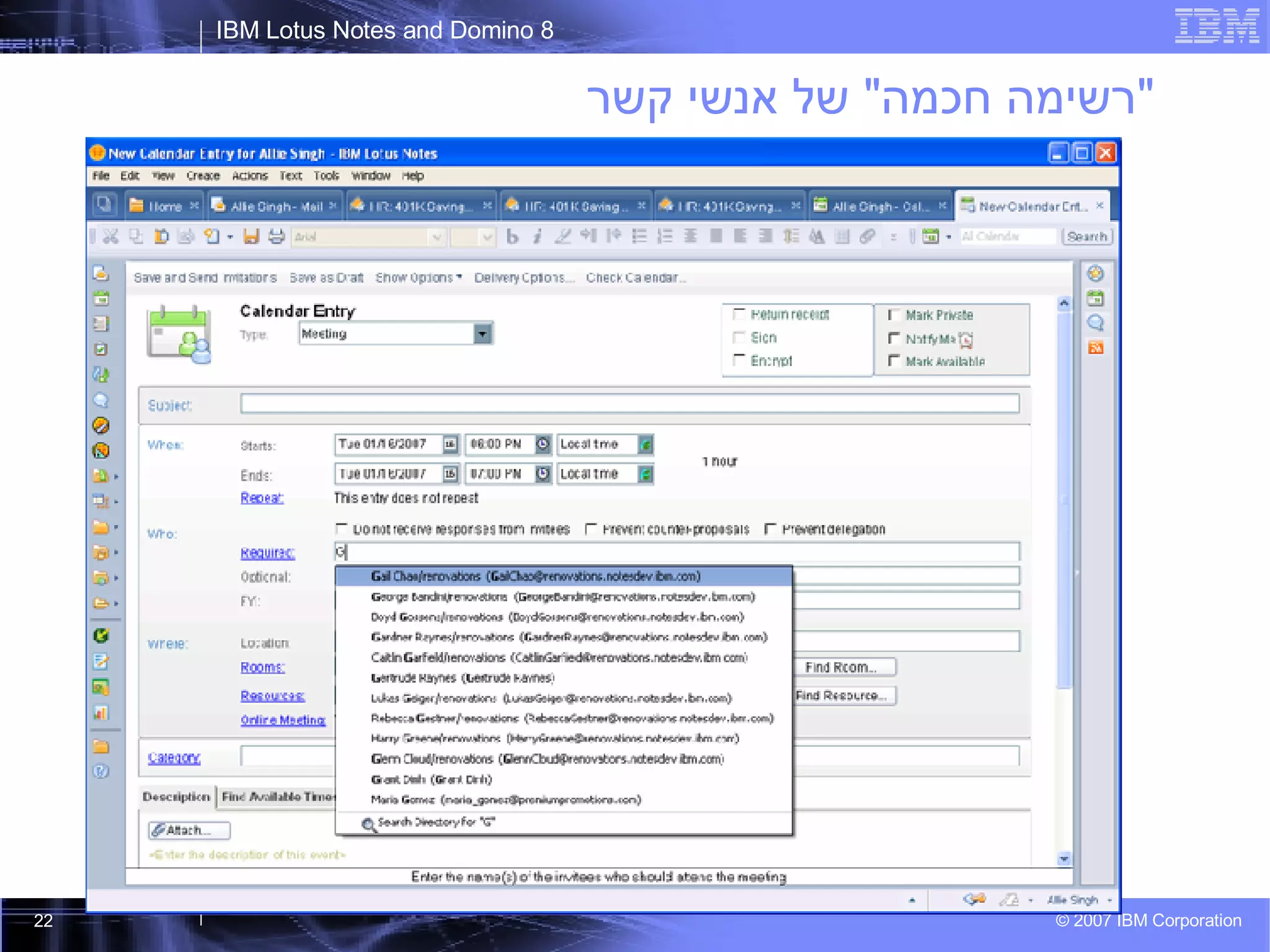The height and width of the screenshot is (952, 1270).
Task: Click the Cut scissors toolbar icon
Action: pyautogui.click(x=110, y=236)
